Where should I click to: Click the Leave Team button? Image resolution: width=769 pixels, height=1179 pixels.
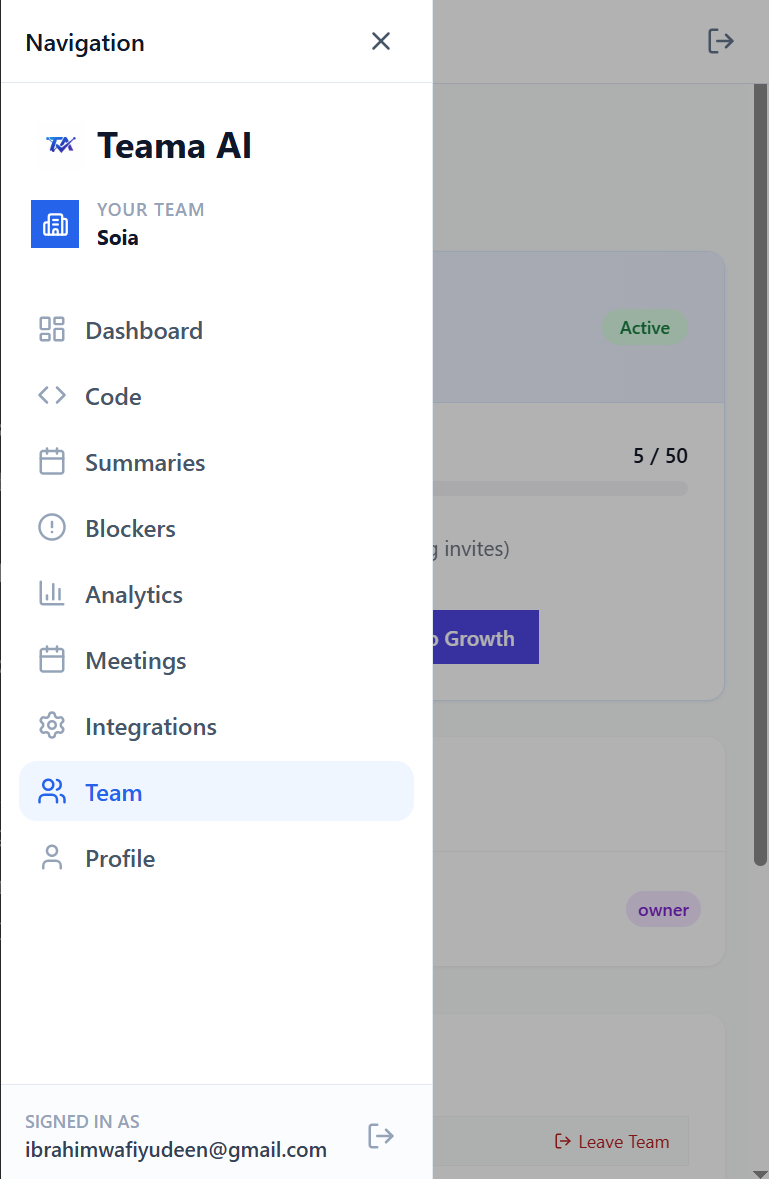[612, 1141]
